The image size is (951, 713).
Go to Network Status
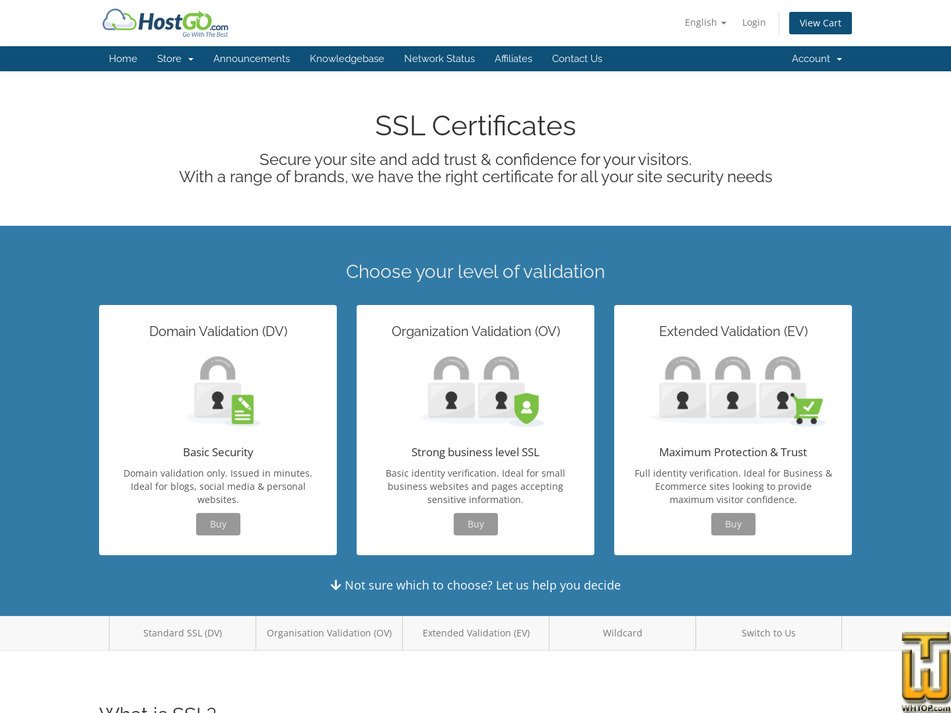[x=439, y=58]
